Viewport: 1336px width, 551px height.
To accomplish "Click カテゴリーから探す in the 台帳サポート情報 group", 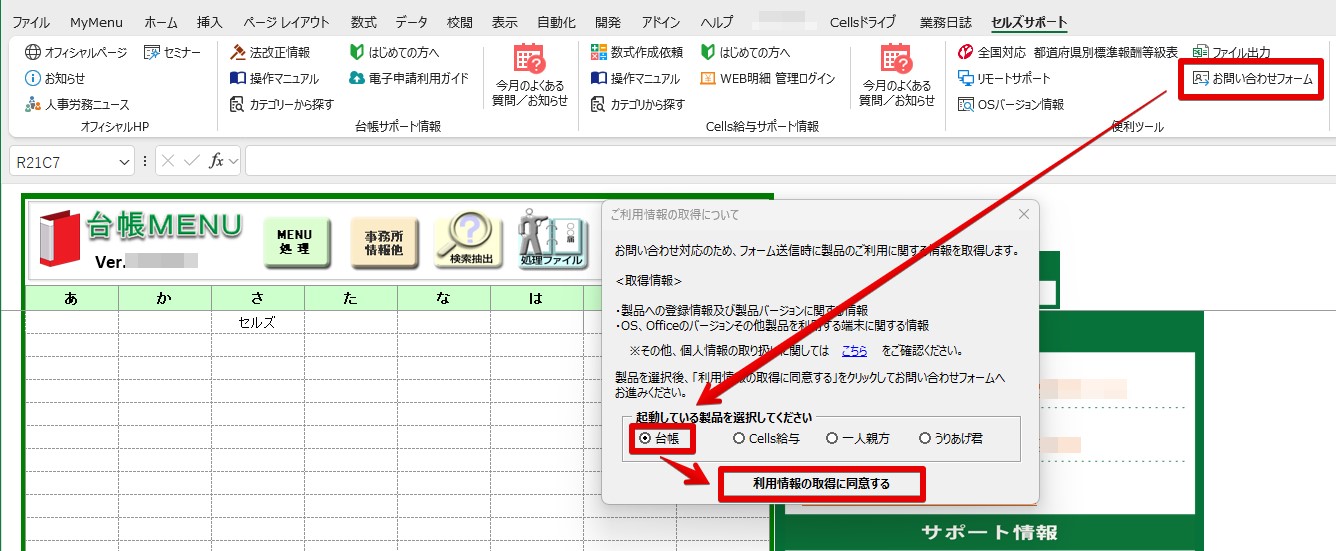I will pyautogui.click(x=282, y=104).
